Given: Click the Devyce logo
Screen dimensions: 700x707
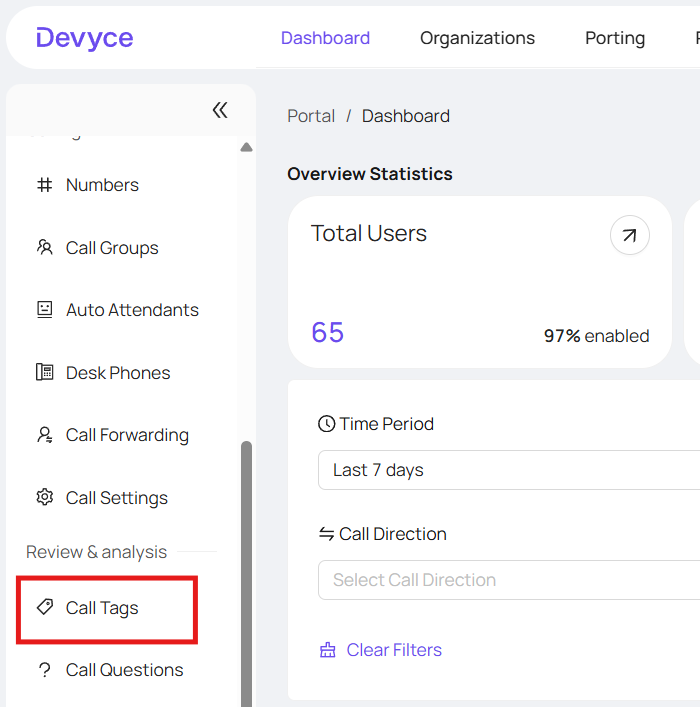Looking at the screenshot, I should point(85,38).
